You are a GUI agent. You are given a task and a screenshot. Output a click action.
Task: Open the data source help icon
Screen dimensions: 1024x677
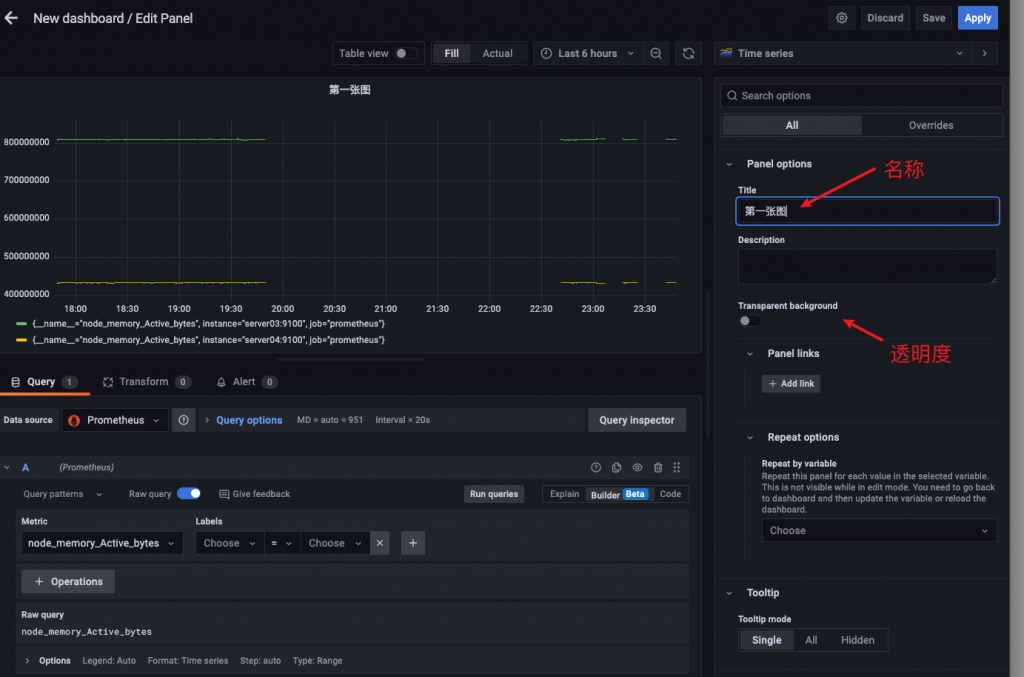pos(184,420)
